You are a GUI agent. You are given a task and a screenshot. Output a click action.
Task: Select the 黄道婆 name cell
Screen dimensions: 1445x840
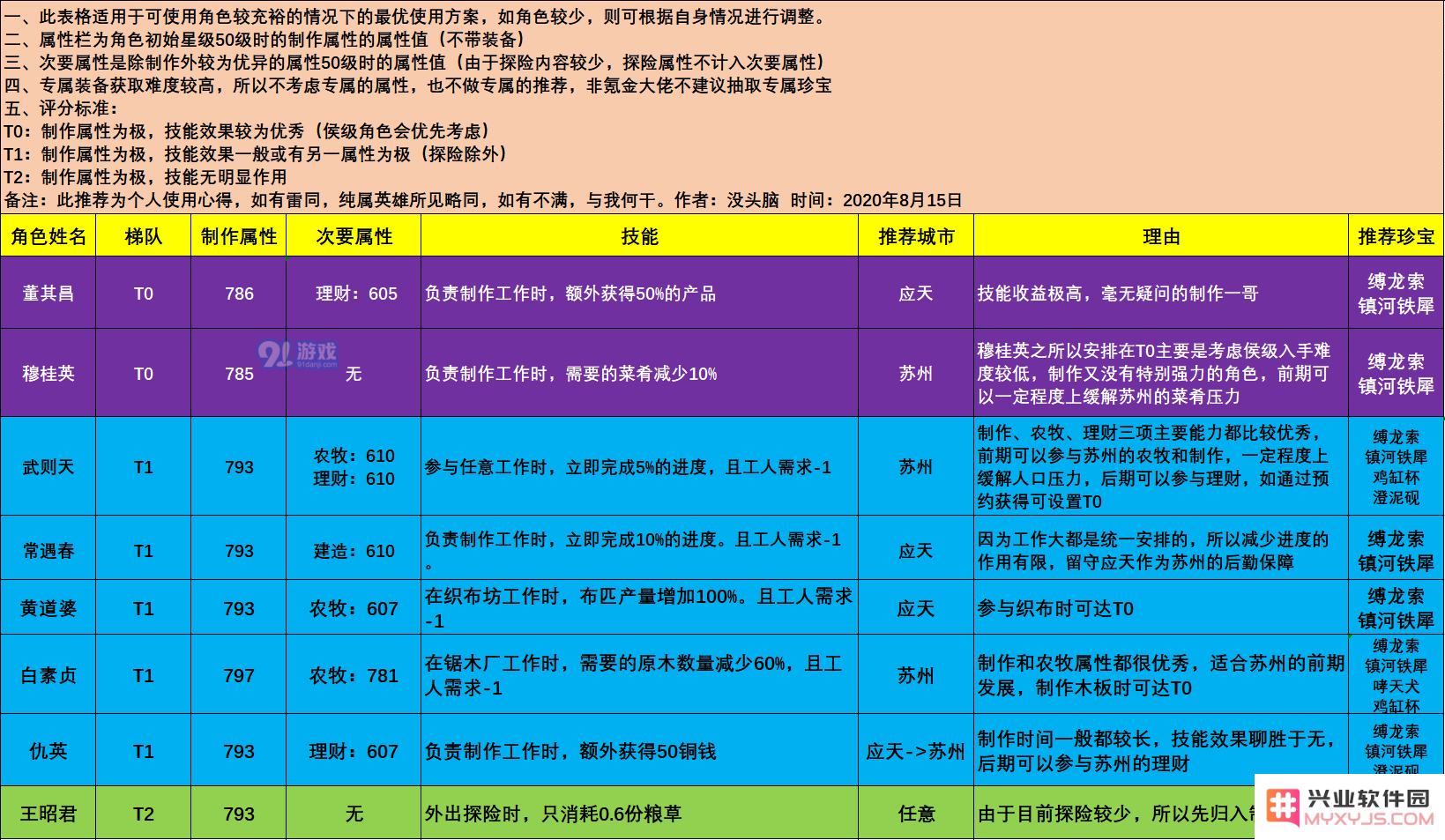pyautogui.click(x=48, y=608)
